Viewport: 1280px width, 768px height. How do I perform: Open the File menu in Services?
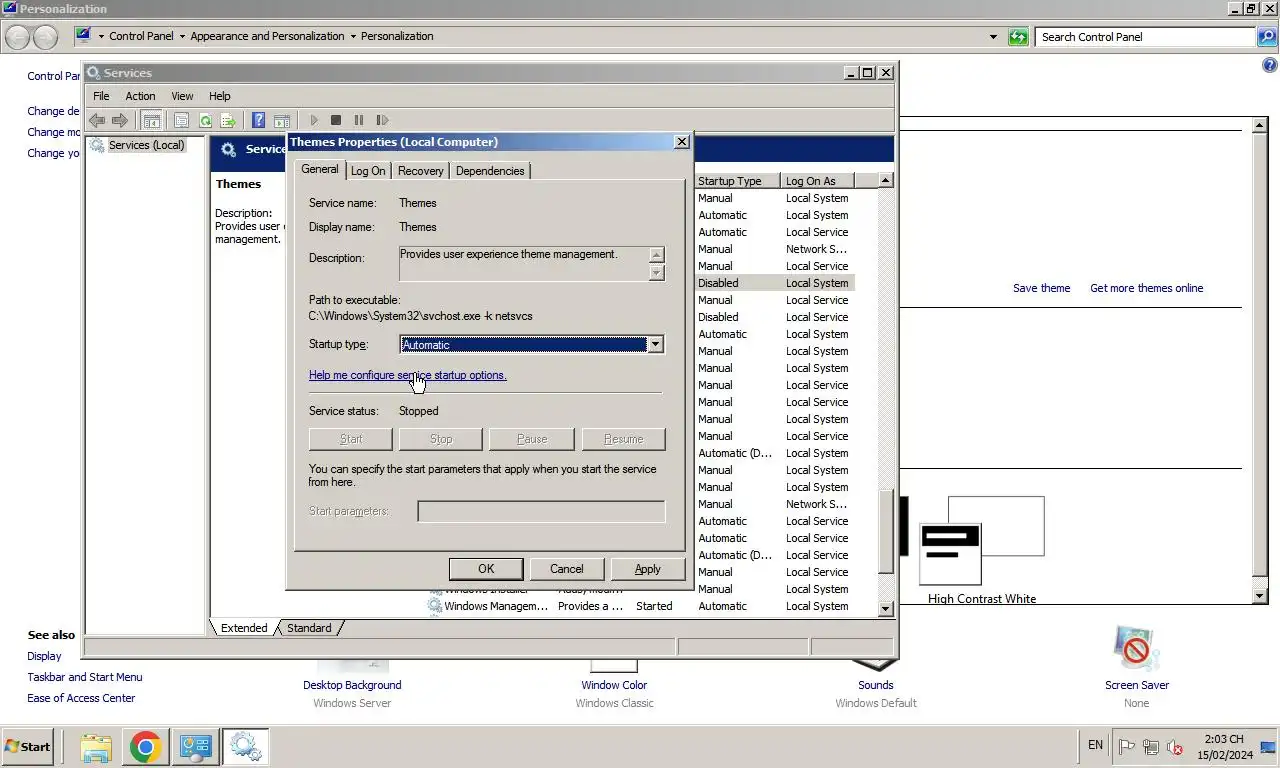(x=101, y=96)
